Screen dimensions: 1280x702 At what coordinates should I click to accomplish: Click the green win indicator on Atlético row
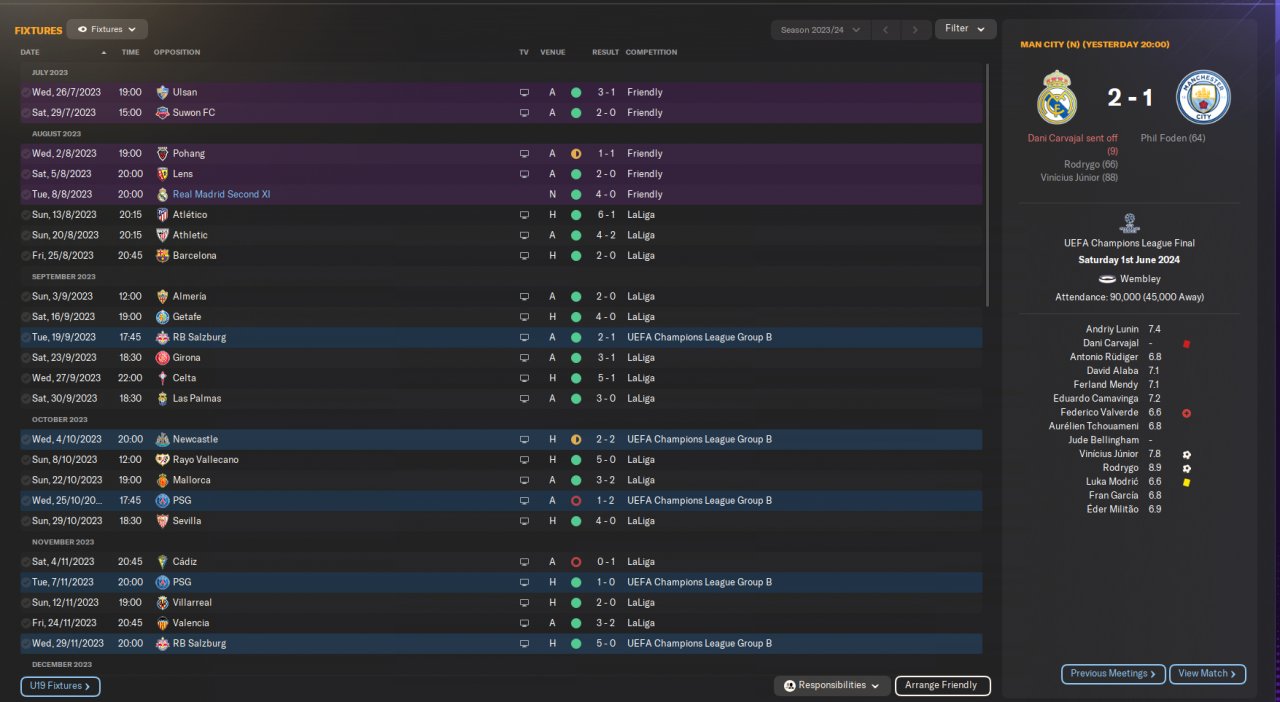coord(576,215)
